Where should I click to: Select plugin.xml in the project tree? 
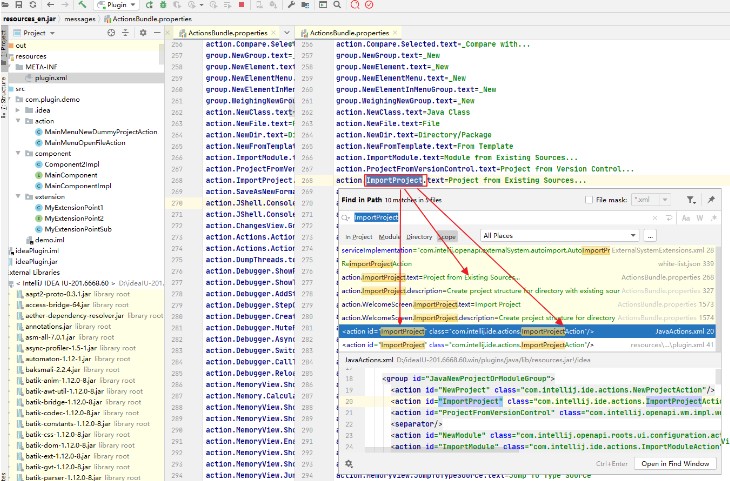point(51,78)
